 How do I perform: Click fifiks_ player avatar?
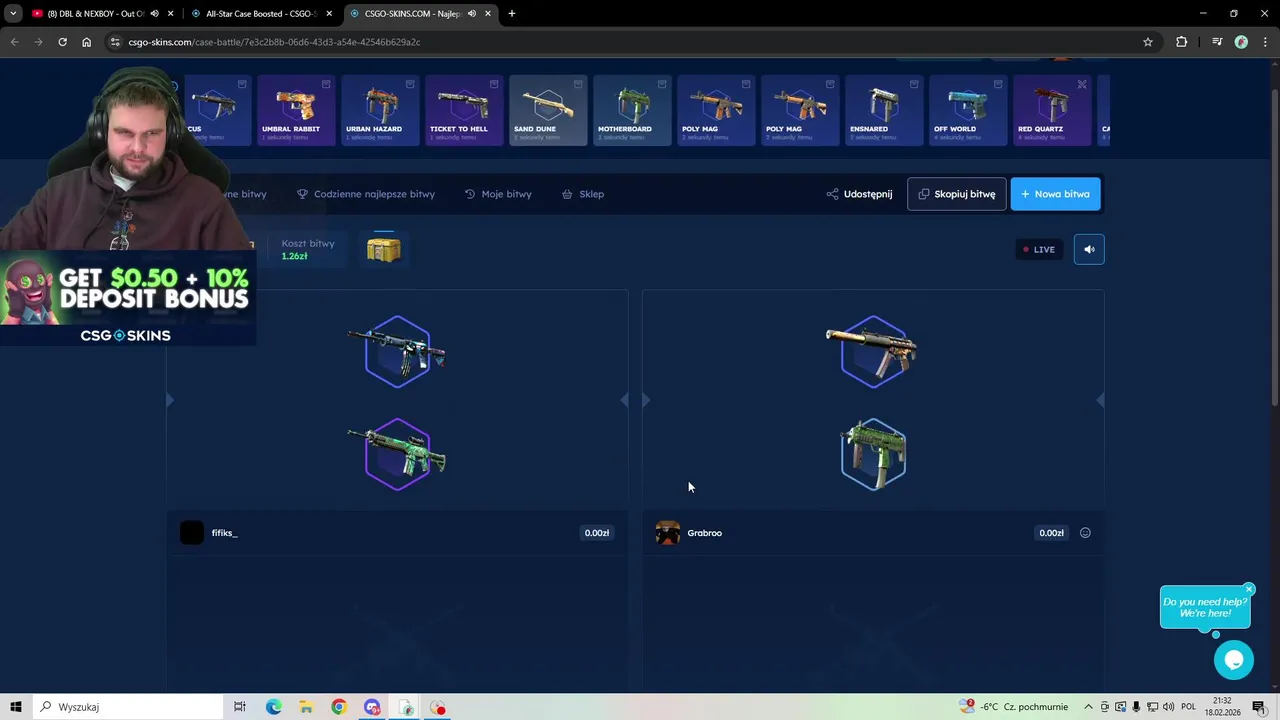pos(192,533)
